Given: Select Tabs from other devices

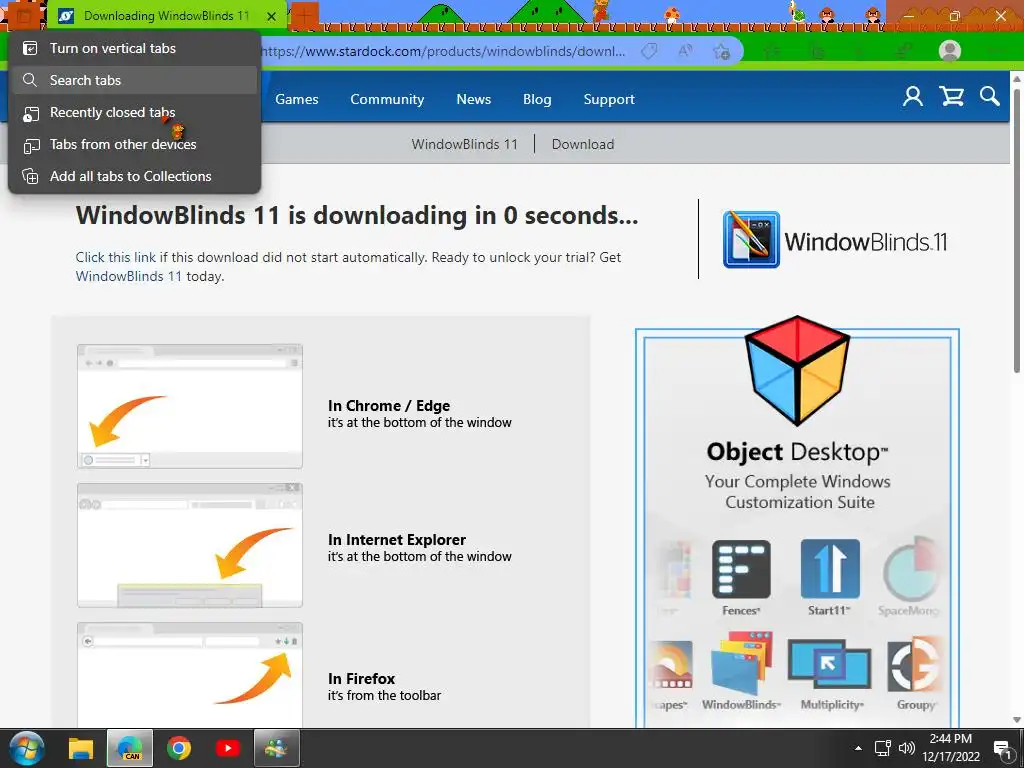Looking at the screenshot, I should pyautogui.click(x=135, y=144).
